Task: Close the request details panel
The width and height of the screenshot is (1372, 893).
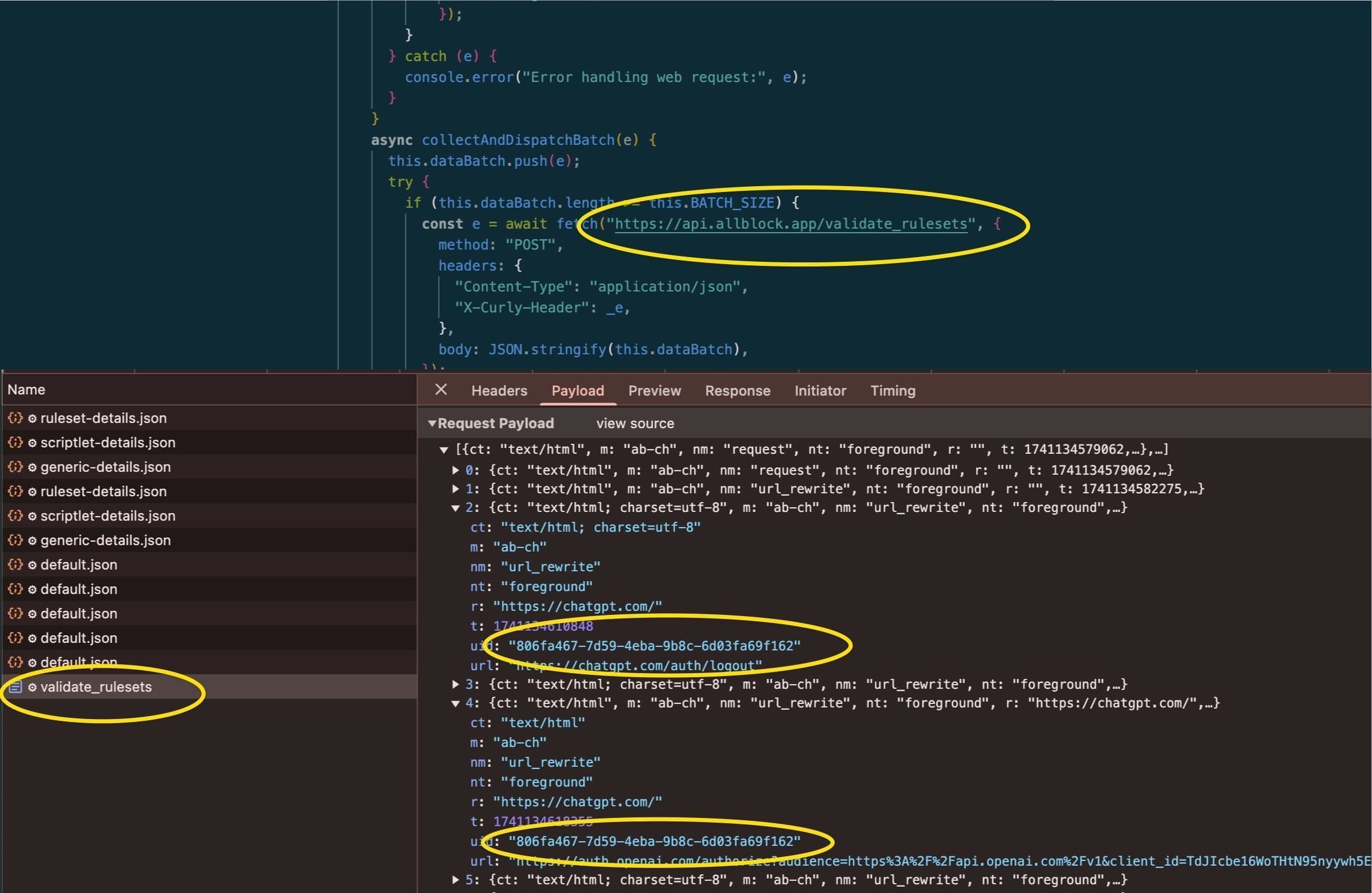Action: coord(441,390)
